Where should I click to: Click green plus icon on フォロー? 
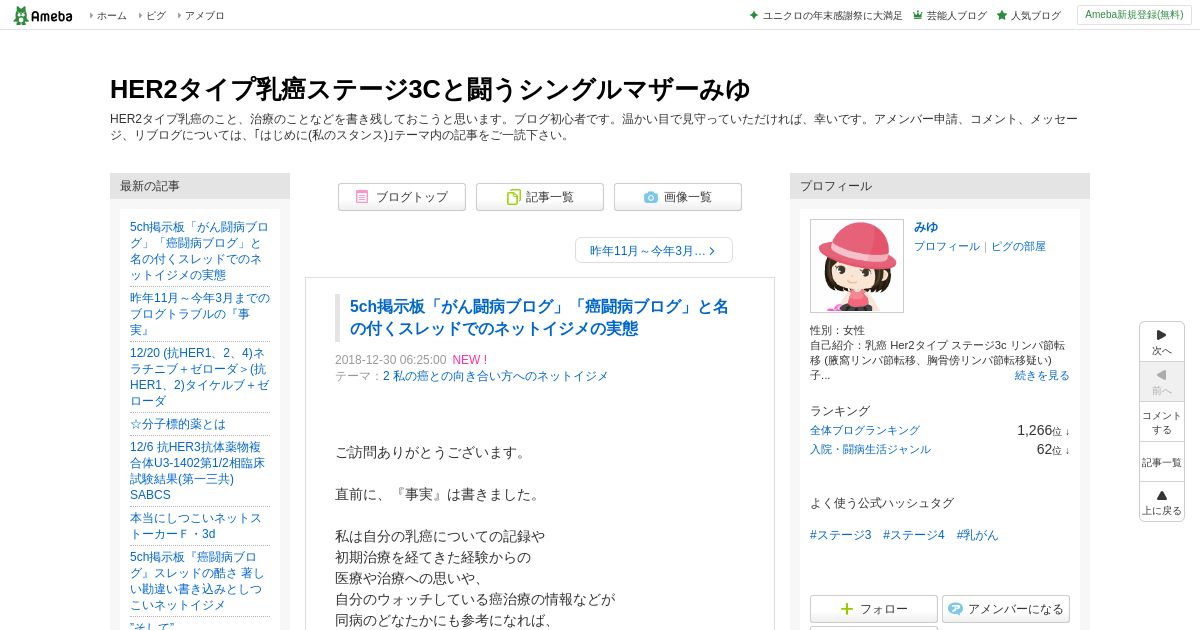coord(847,609)
